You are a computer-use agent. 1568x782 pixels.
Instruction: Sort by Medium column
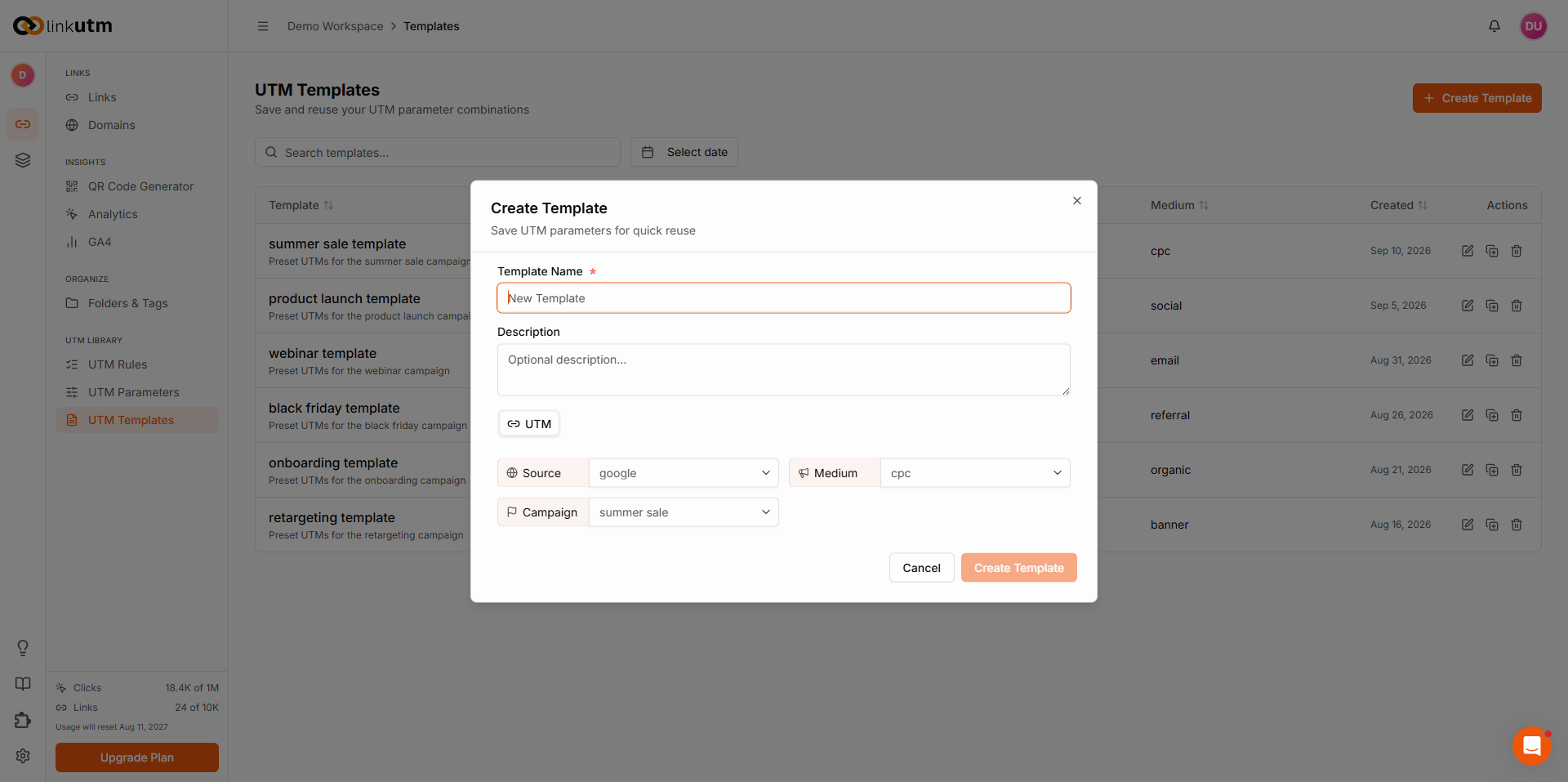click(1179, 205)
